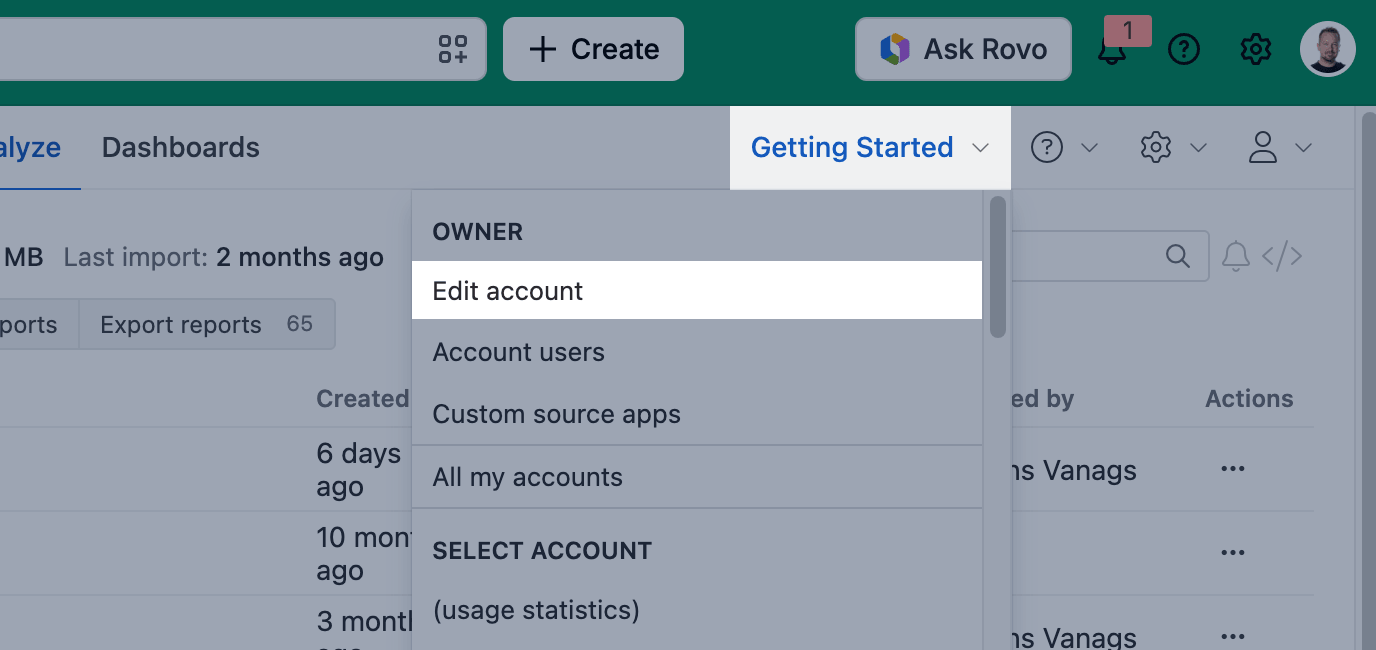Open the eazyBI gear settings dropdown

(x=1173, y=148)
